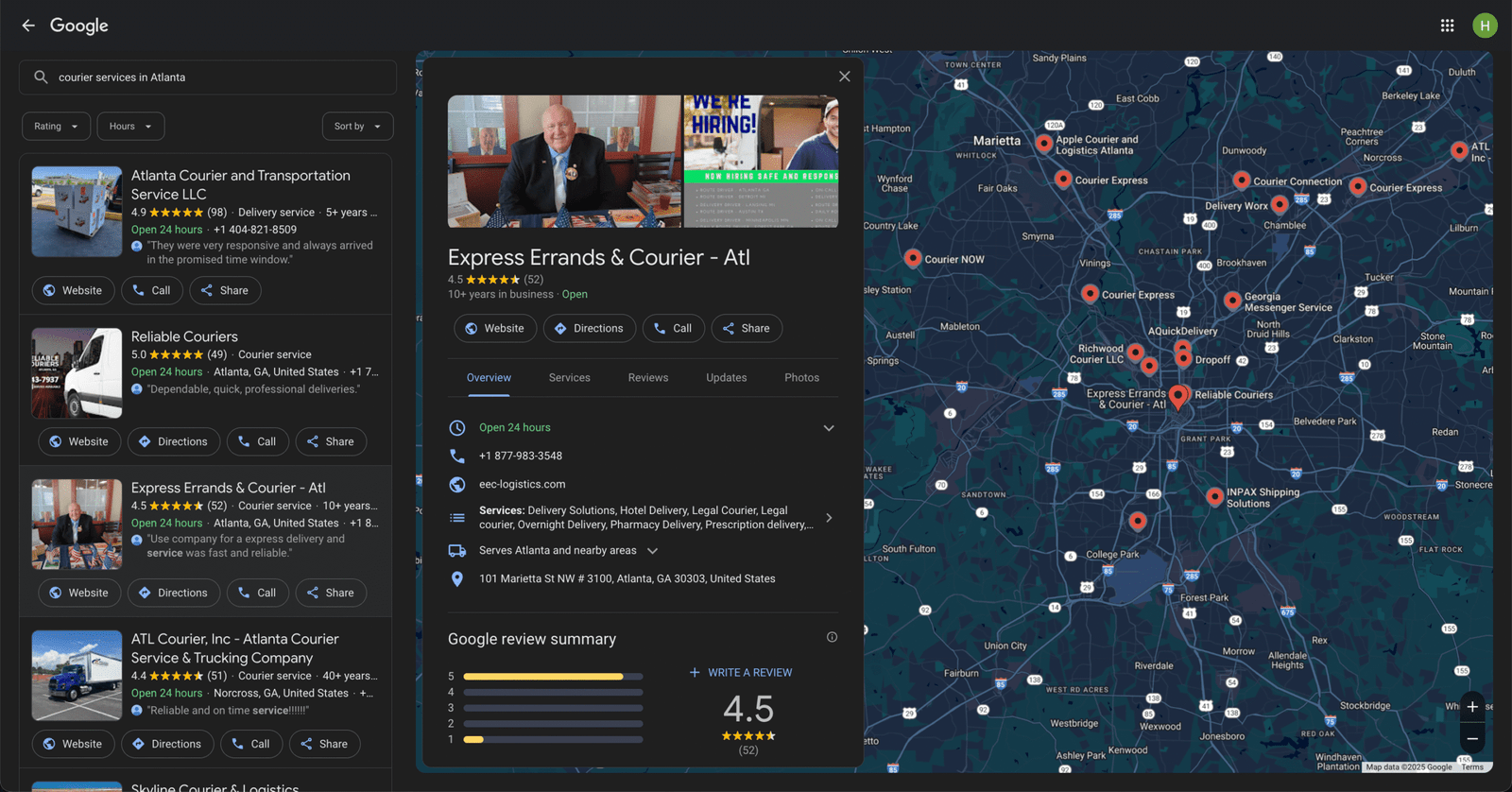The width and height of the screenshot is (1512, 792).
Task: Switch to the Reviews tab
Action: pyautogui.click(x=648, y=377)
